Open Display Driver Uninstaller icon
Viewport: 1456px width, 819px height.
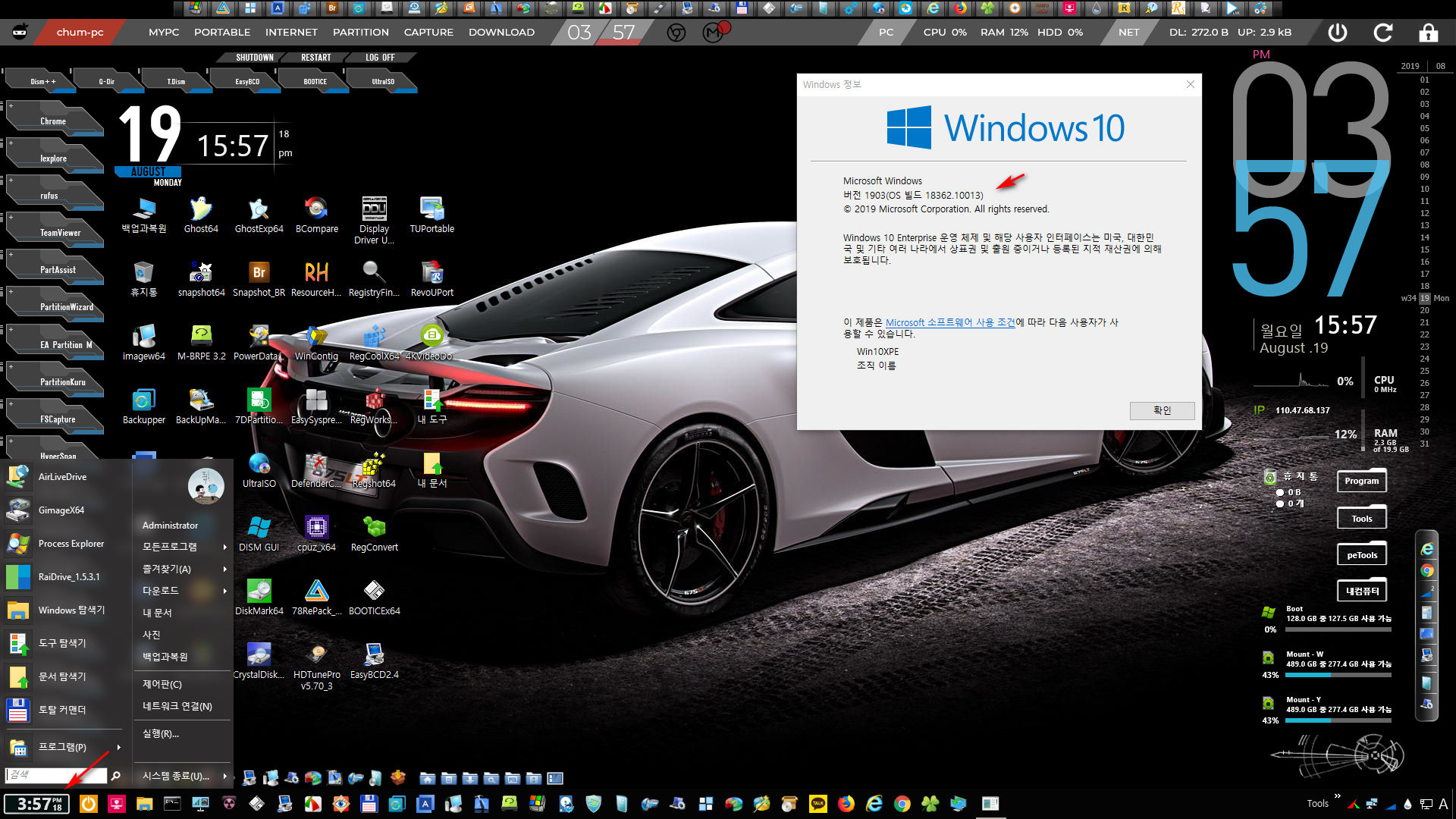(374, 220)
